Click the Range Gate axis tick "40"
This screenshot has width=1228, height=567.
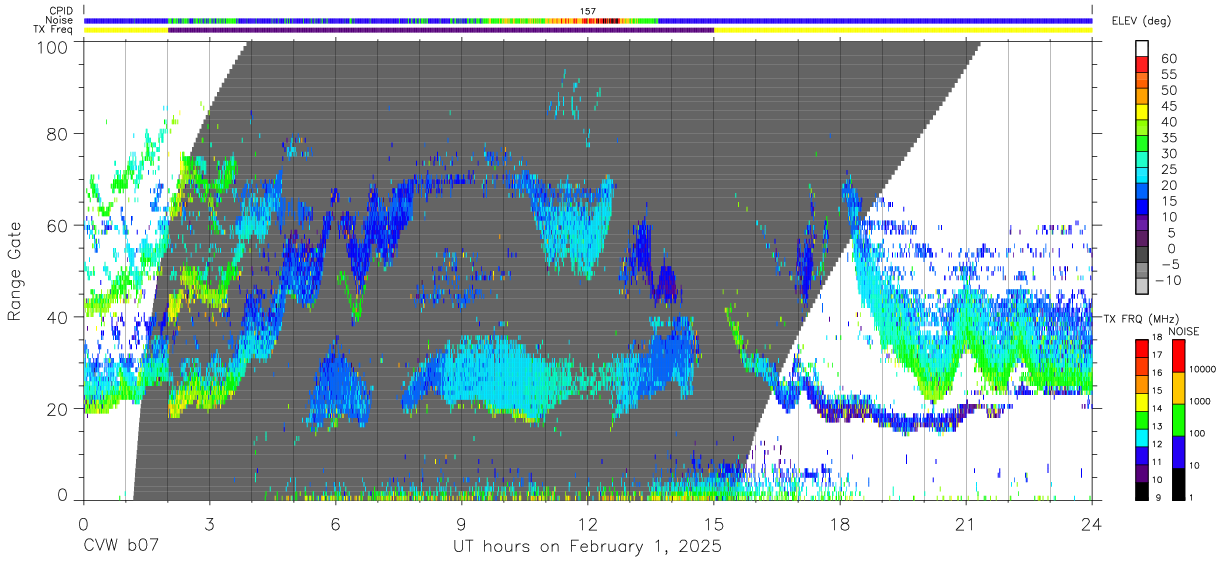(58, 317)
